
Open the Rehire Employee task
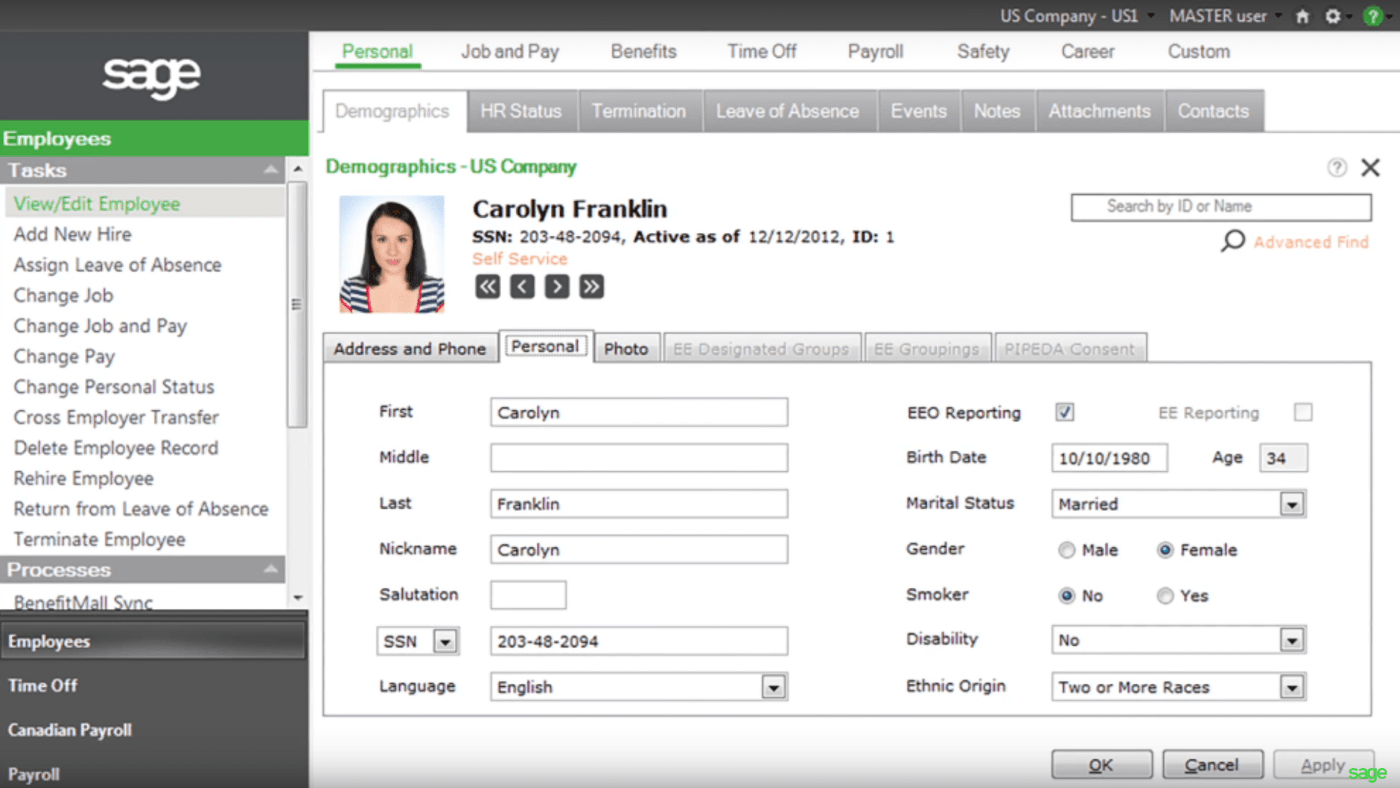pos(84,478)
